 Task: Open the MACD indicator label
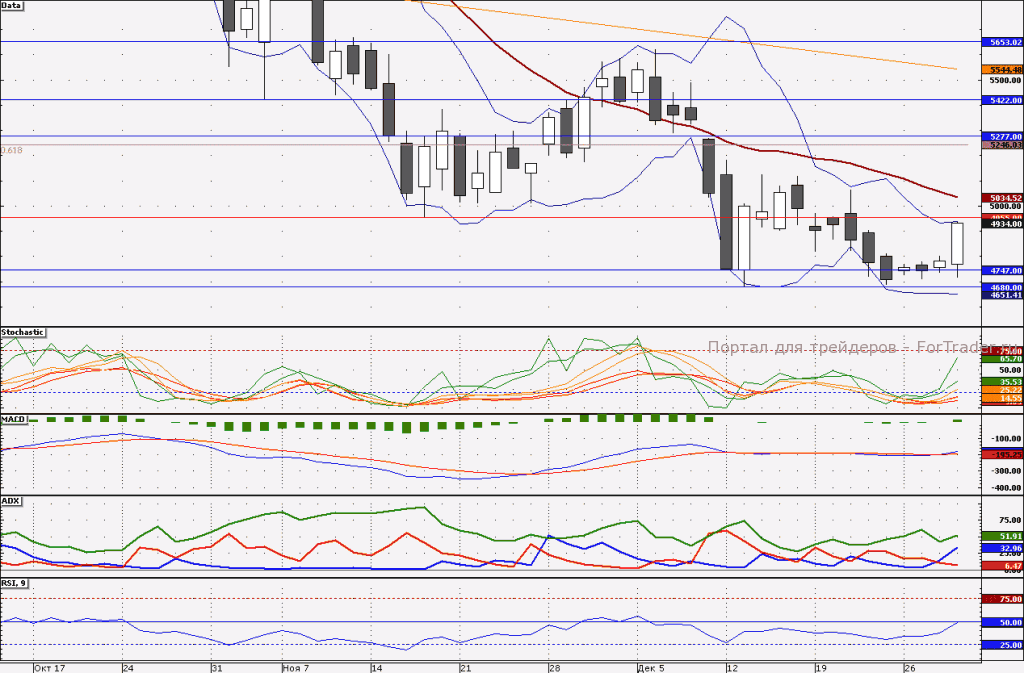[14, 419]
